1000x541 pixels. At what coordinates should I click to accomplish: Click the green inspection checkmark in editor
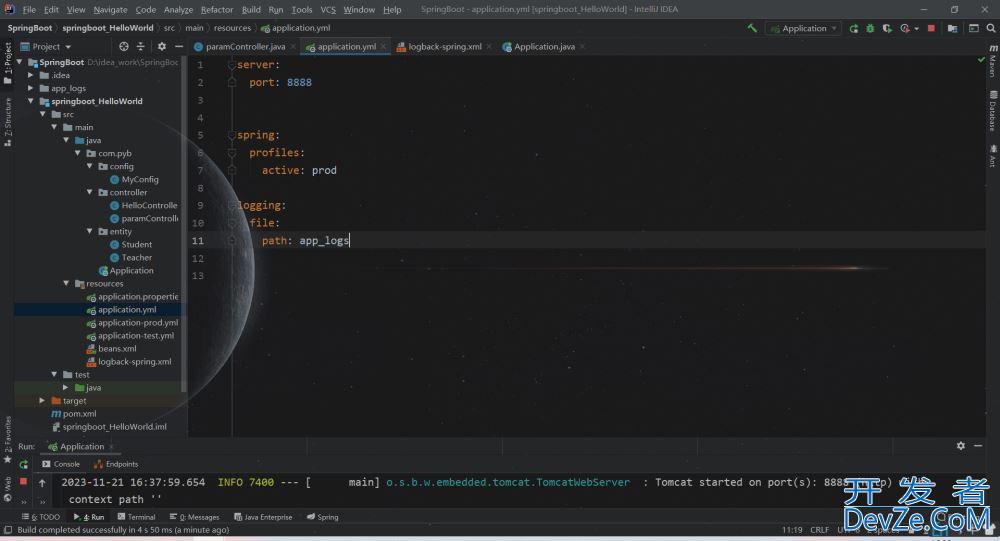982,59
